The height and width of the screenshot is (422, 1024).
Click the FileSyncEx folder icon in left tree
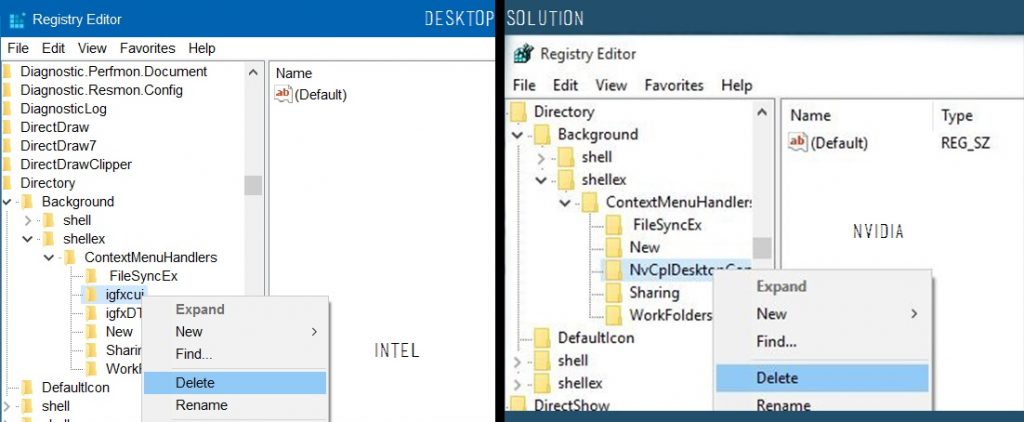point(92,276)
